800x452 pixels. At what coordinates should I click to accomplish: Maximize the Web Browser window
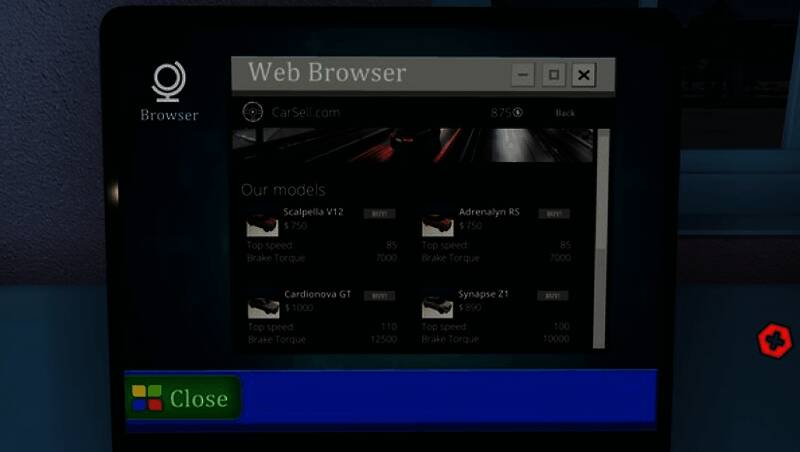553,75
